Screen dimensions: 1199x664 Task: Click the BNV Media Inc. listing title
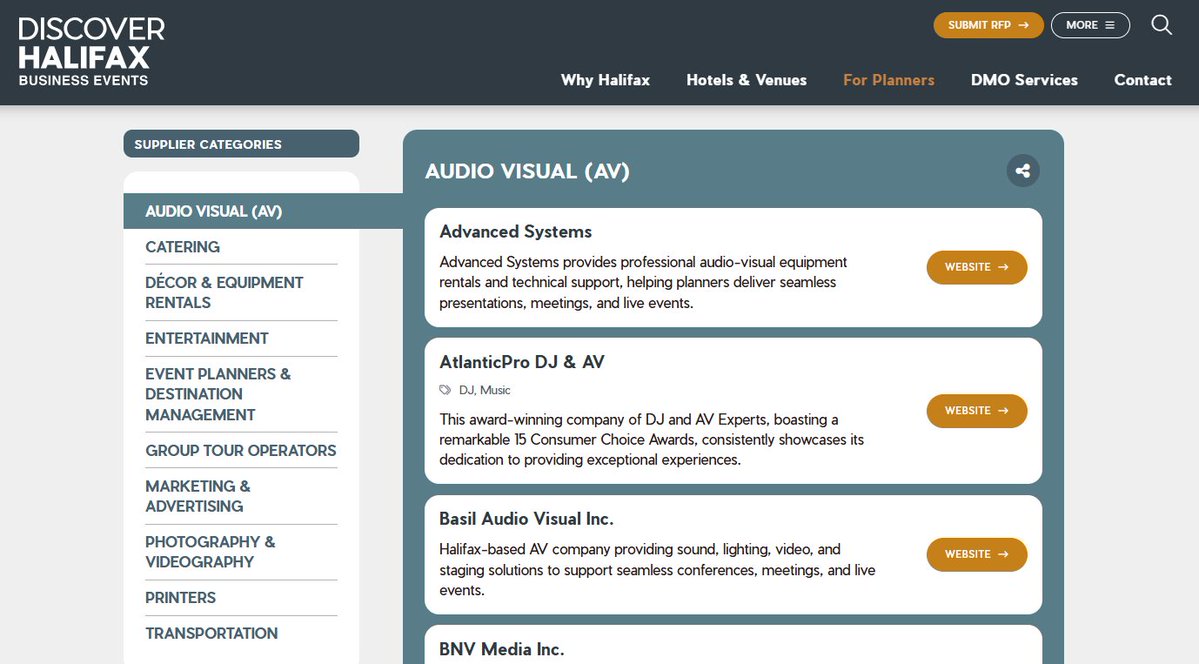(x=502, y=649)
